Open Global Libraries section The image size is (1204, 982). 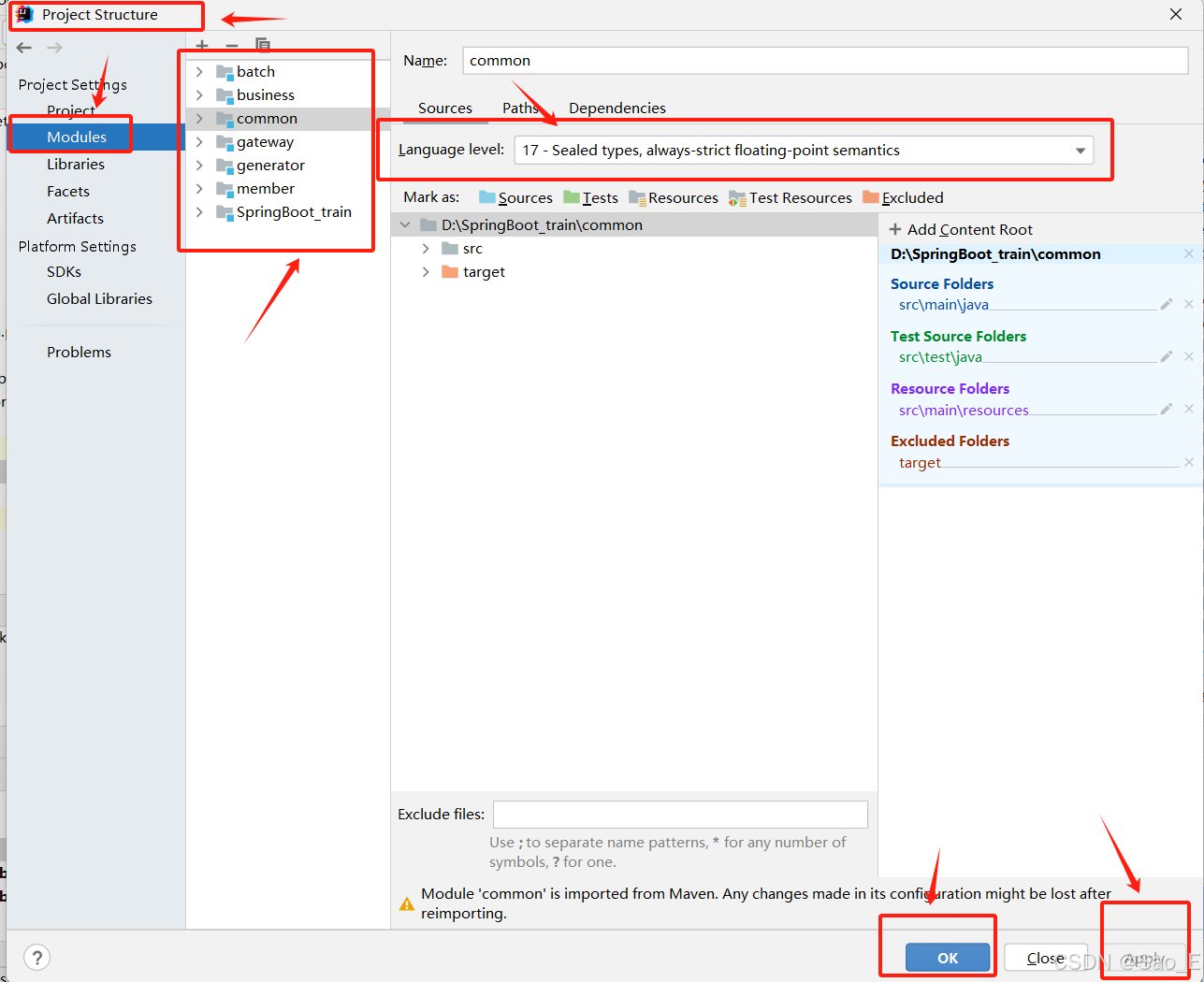point(99,298)
